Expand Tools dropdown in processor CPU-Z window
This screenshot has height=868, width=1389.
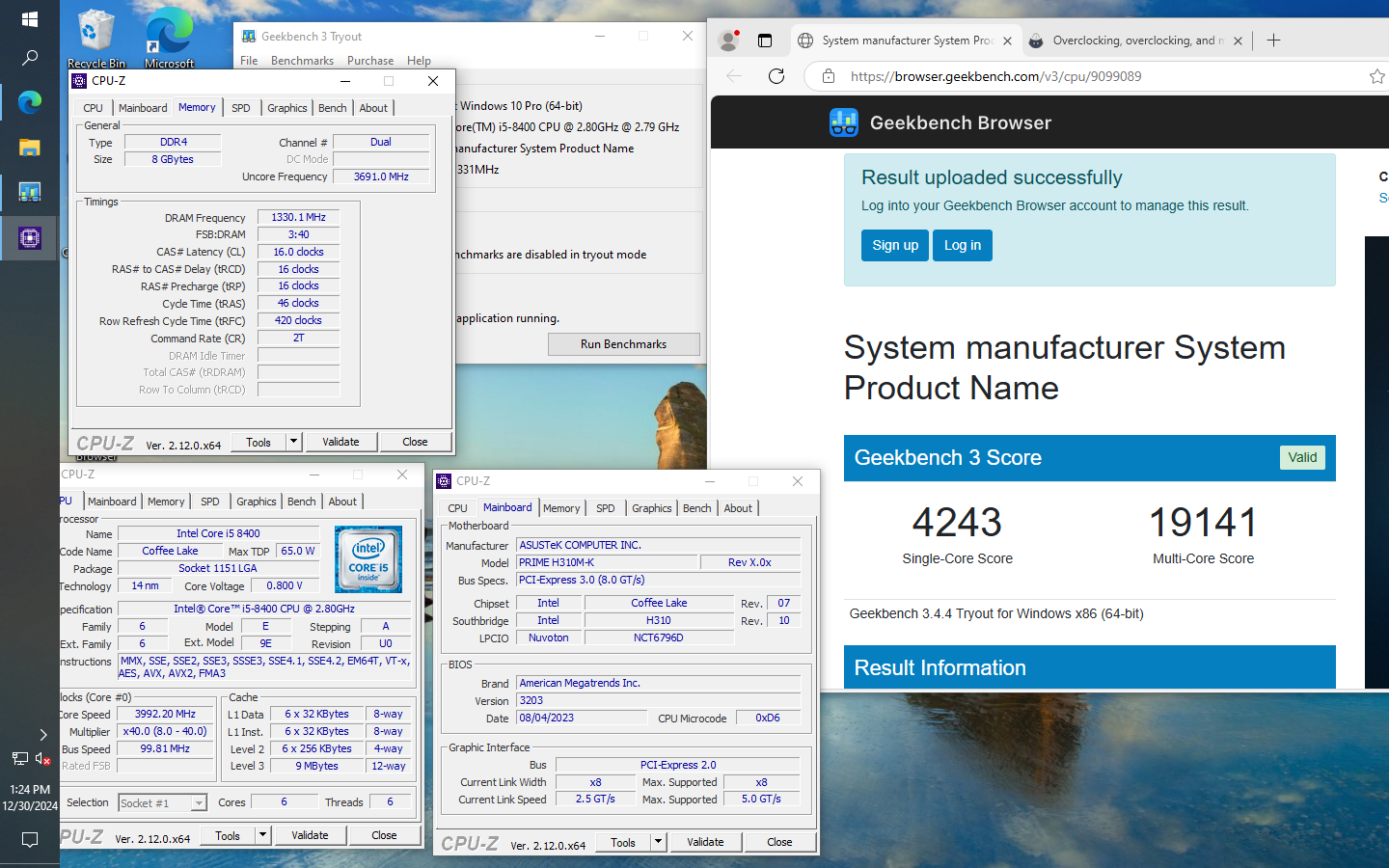click(263, 835)
